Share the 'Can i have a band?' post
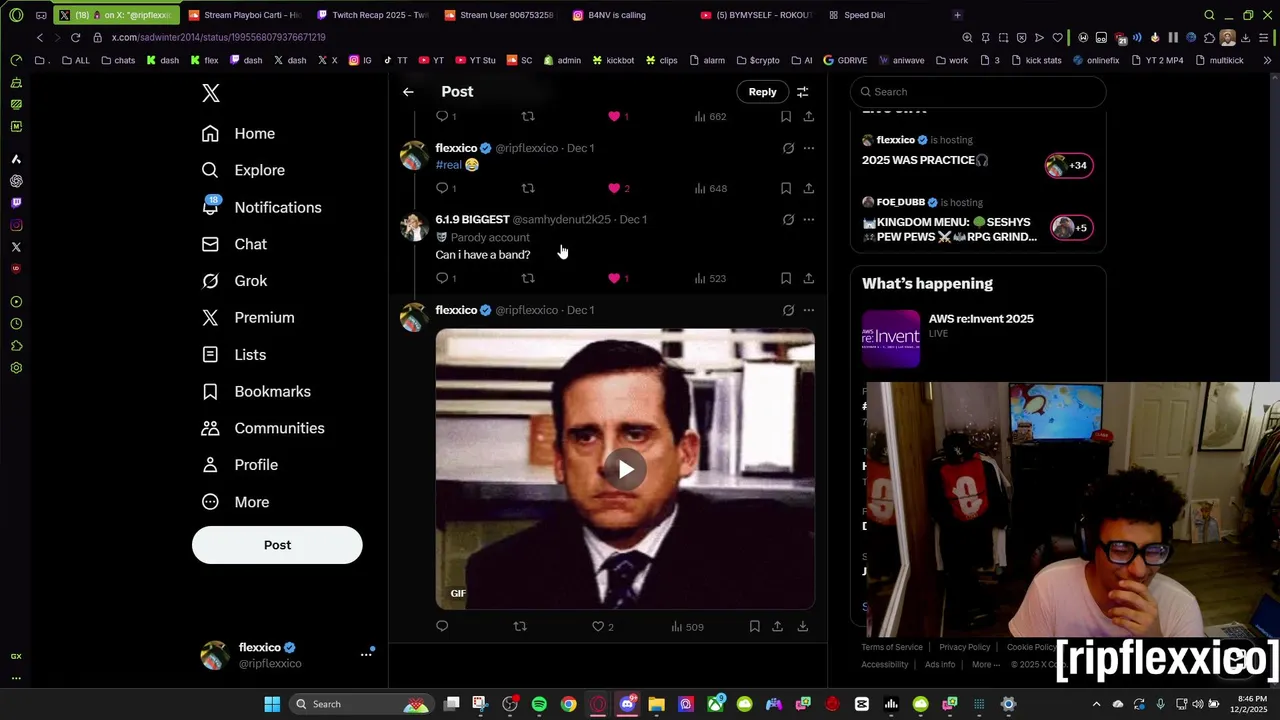 click(x=808, y=278)
